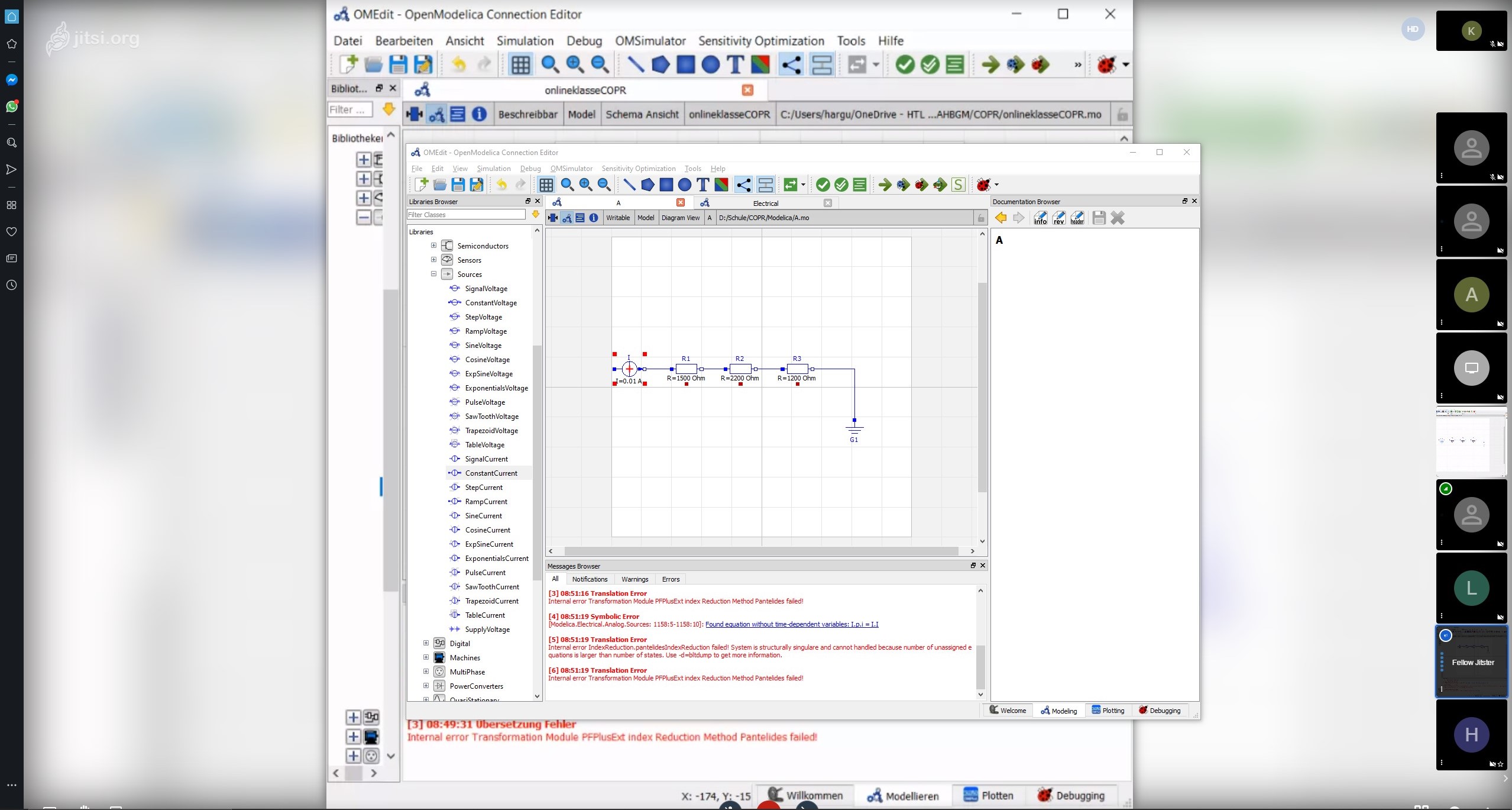This screenshot has width=1512, height=810.
Task: Show the Notifications tab in Messages Browser
Action: point(590,579)
